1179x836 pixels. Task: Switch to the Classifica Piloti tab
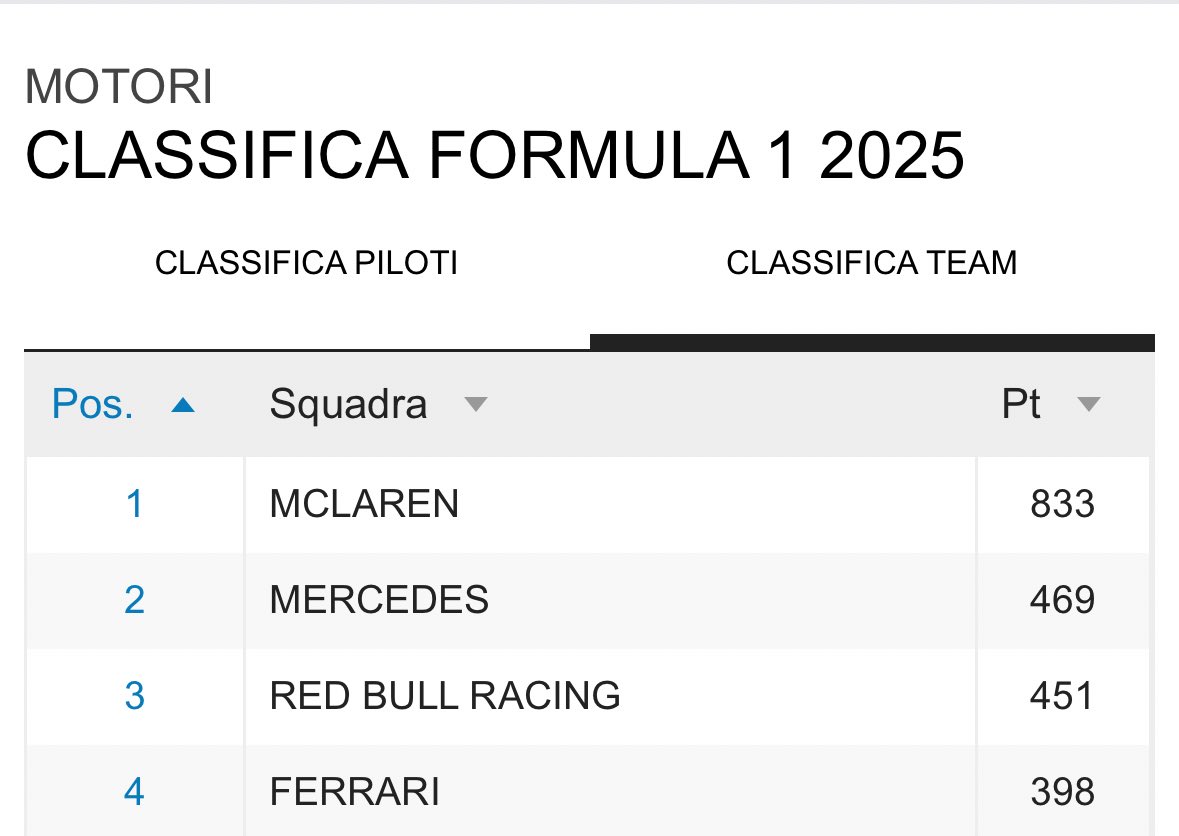tap(307, 263)
